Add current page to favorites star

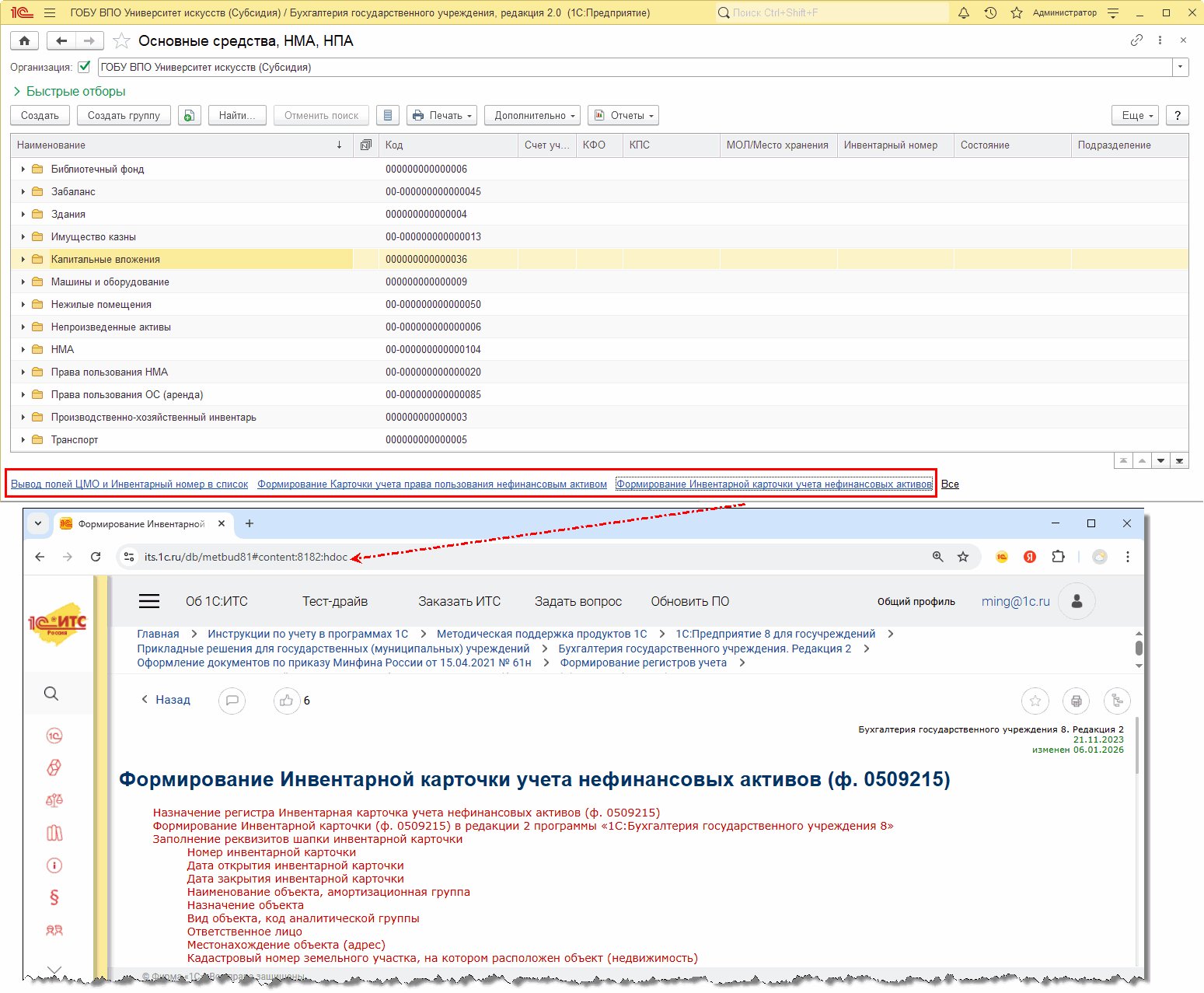point(121,41)
